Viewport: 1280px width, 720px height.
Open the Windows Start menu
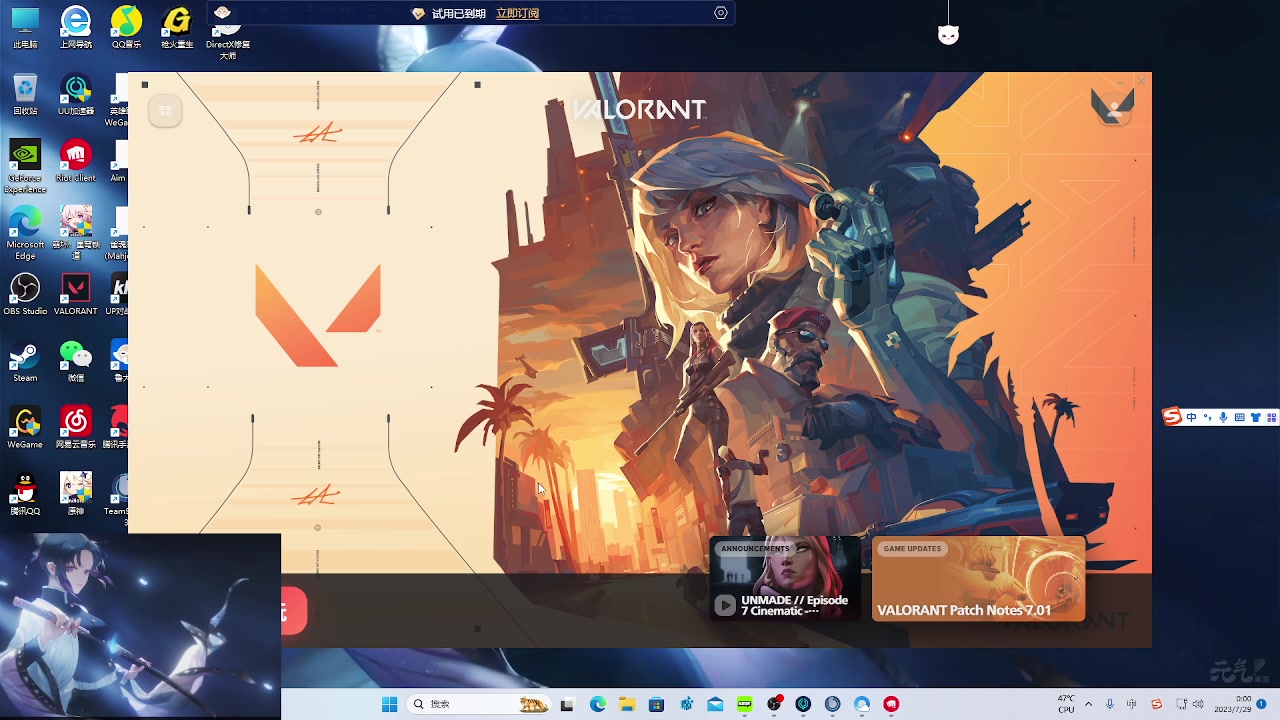(389, 704)
